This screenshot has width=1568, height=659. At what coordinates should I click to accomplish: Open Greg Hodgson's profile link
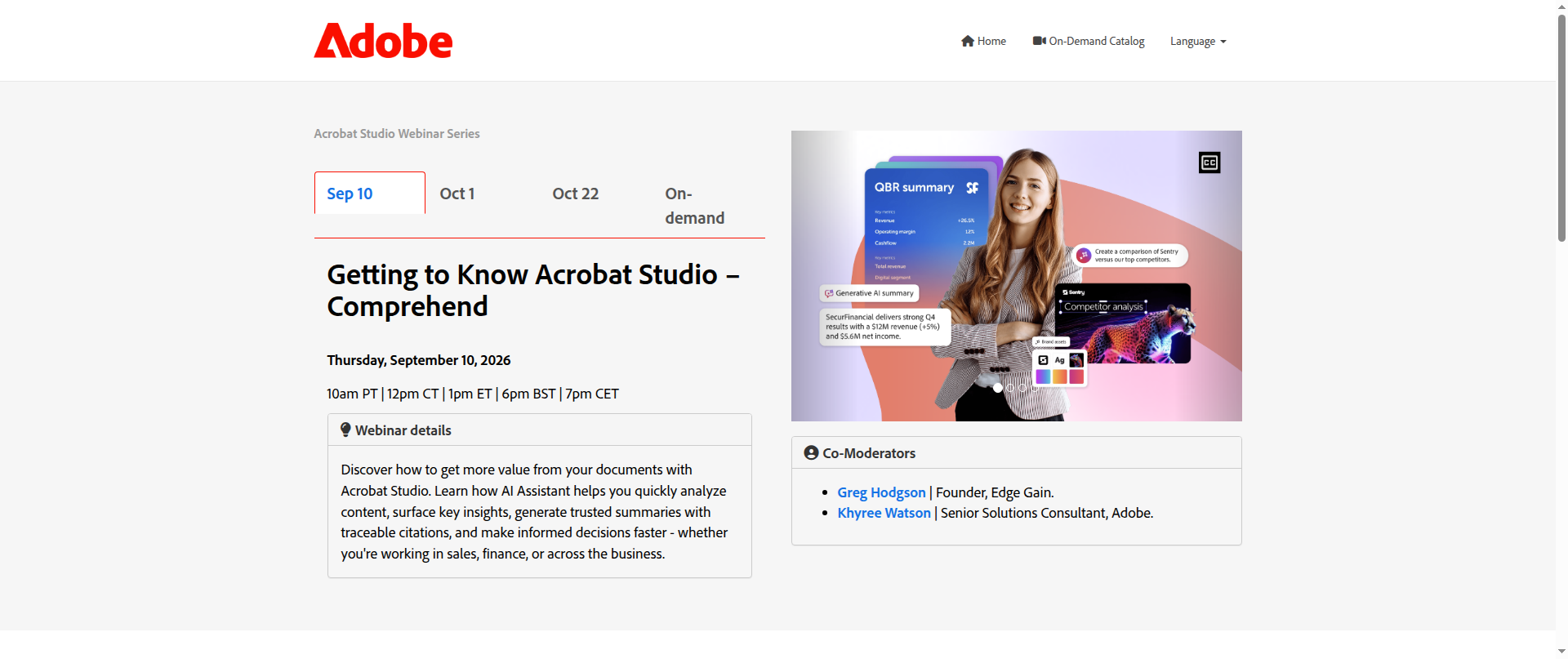[881, 492]
